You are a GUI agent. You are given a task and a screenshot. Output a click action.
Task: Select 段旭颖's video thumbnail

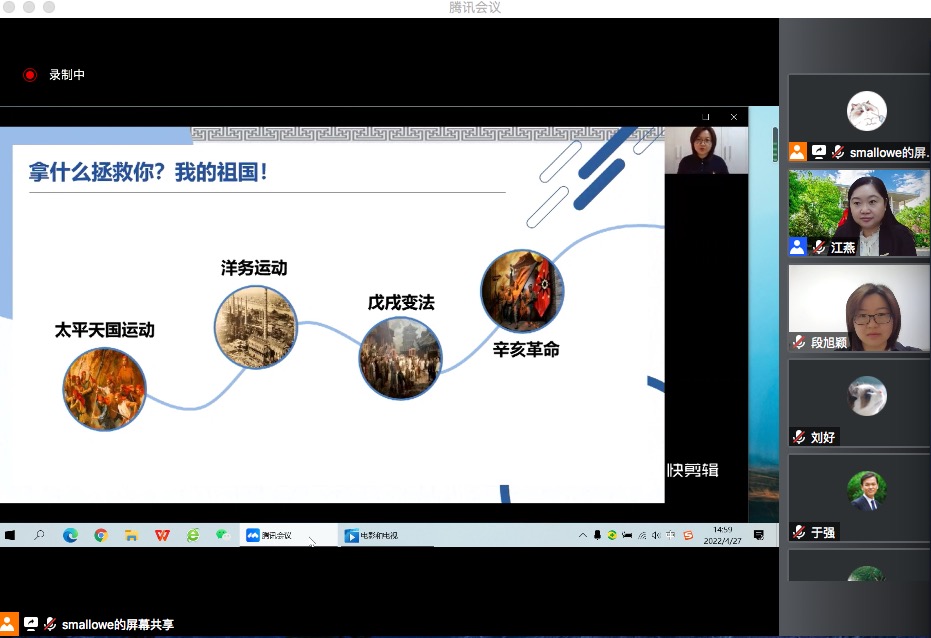coord(858,310)
